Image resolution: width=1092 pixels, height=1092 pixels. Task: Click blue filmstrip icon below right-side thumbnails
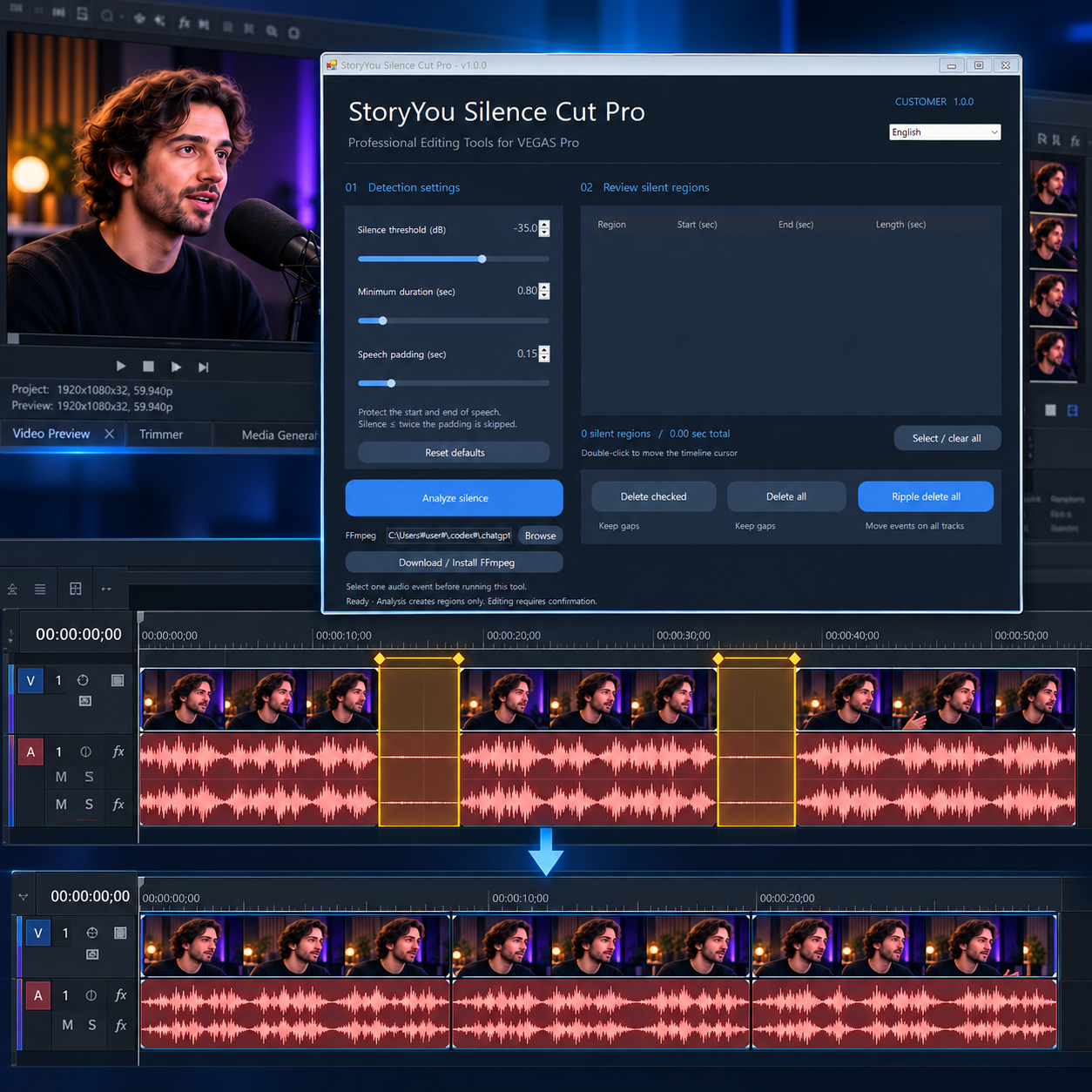[x=1073, y=410]
